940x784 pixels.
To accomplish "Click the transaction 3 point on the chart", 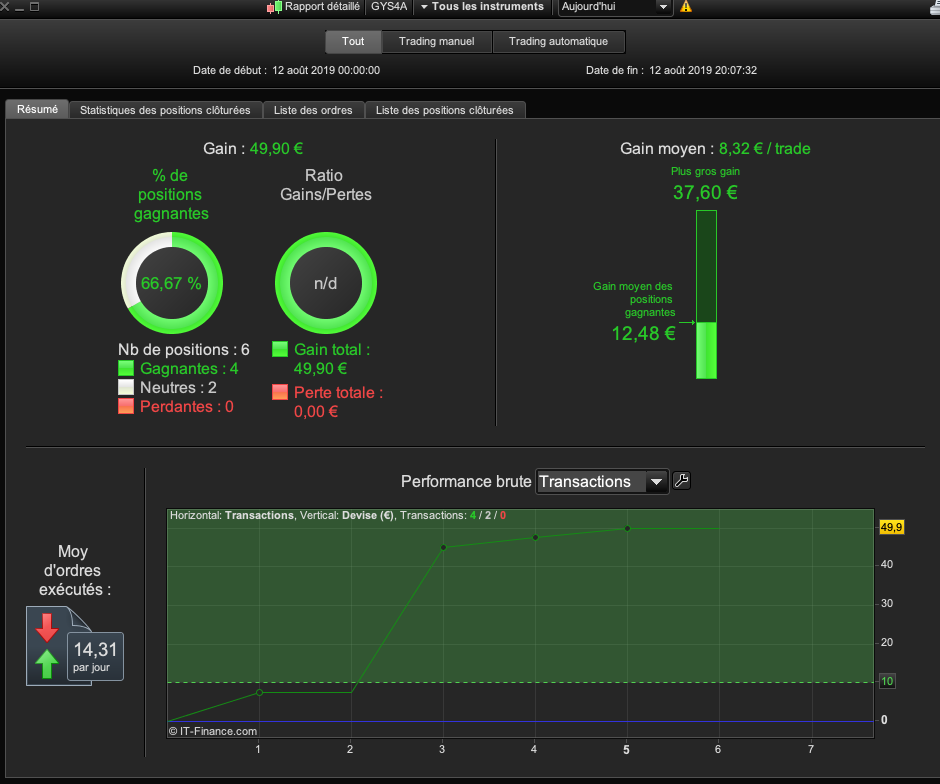I will pyautogui.click(x=444, y=547).
